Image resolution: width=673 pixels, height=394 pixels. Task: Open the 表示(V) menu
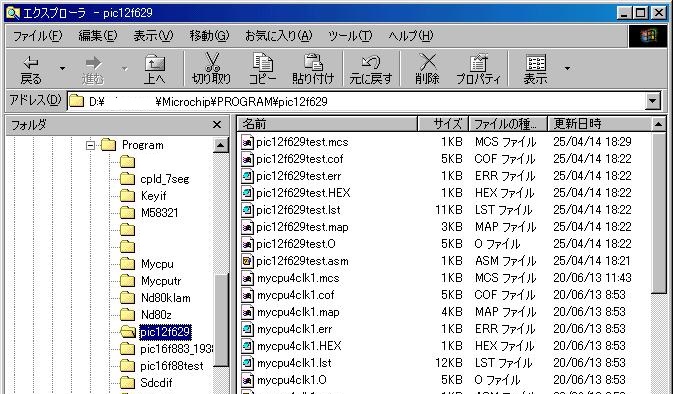tap(153, 36)
